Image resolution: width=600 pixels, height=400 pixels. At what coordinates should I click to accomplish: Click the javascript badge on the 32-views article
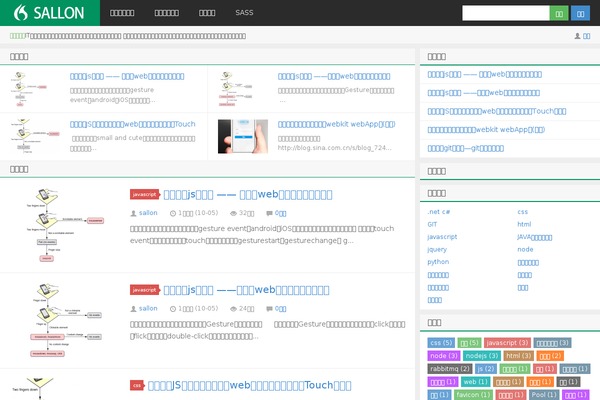[144, 194]
